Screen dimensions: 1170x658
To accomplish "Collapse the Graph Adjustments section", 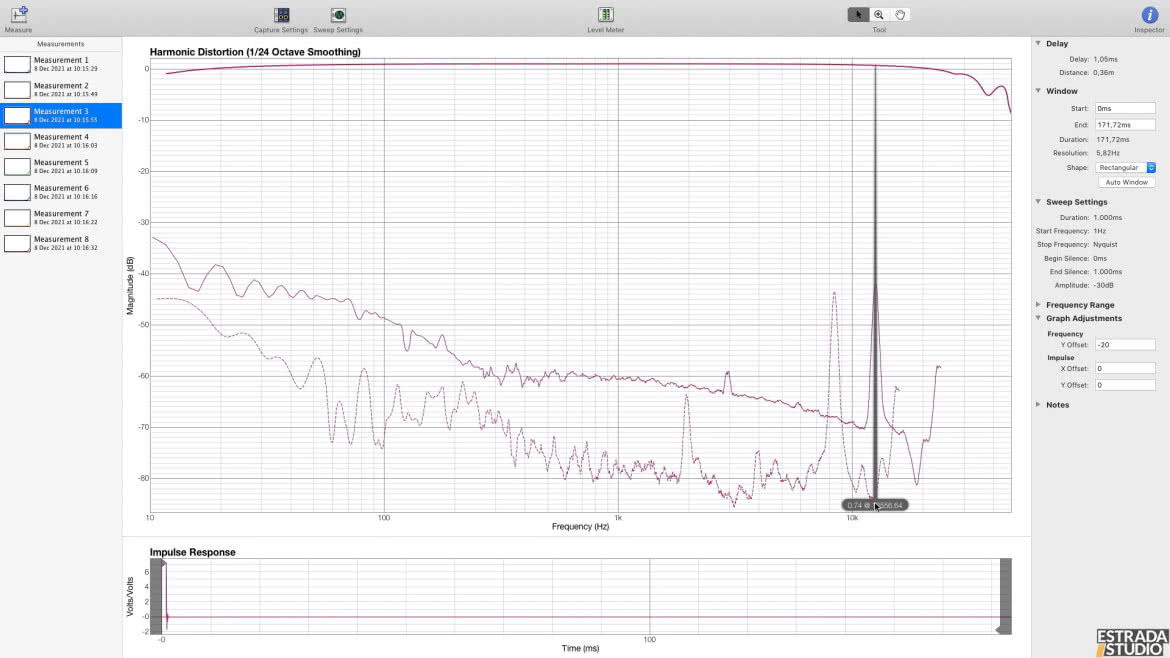I will (x=1038, y=318).
